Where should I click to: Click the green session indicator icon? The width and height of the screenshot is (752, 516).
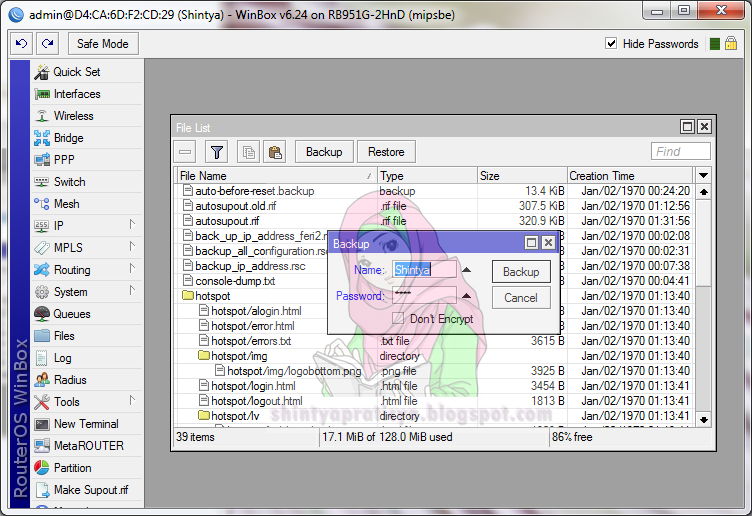(715, 44)
